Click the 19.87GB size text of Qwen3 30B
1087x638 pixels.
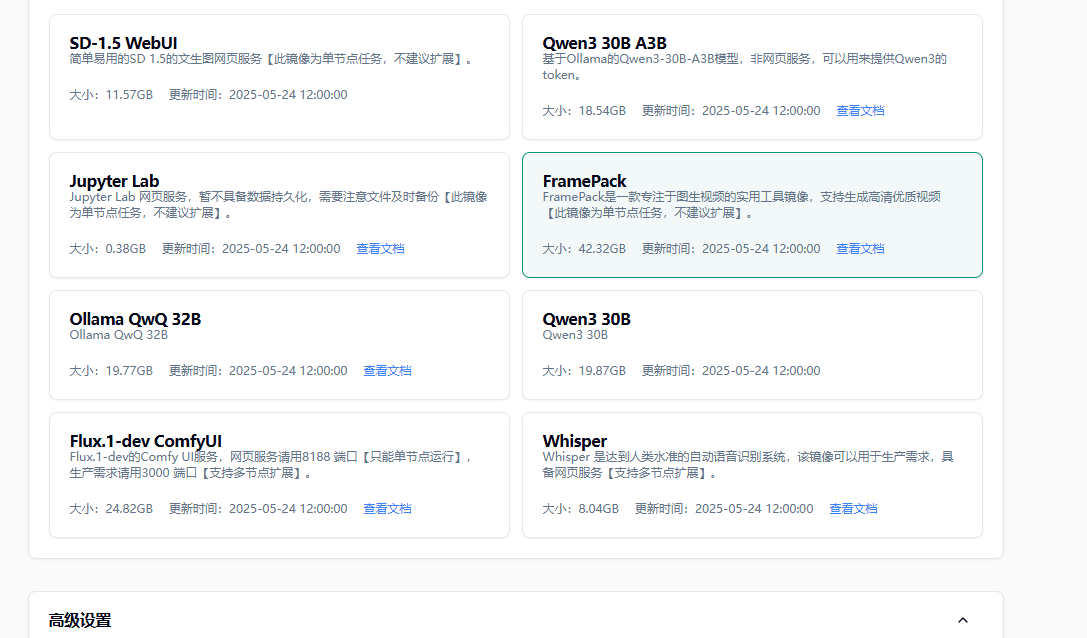(x=602, y=371)
